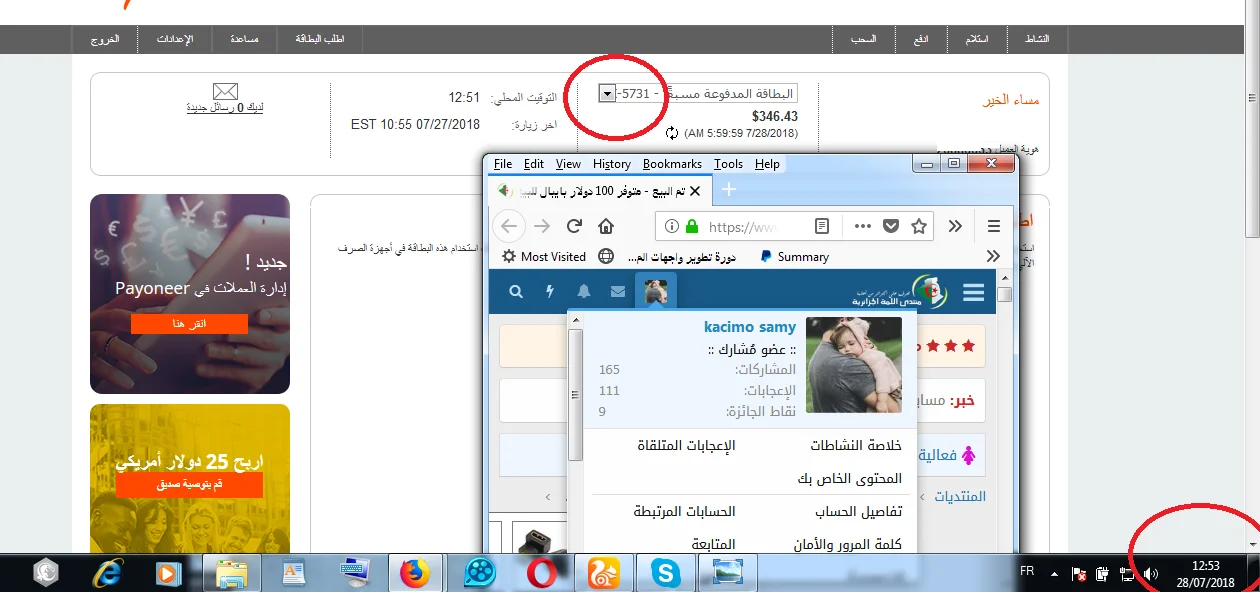Expand Firefox toolbar overflow chevron

coord(955,226)
